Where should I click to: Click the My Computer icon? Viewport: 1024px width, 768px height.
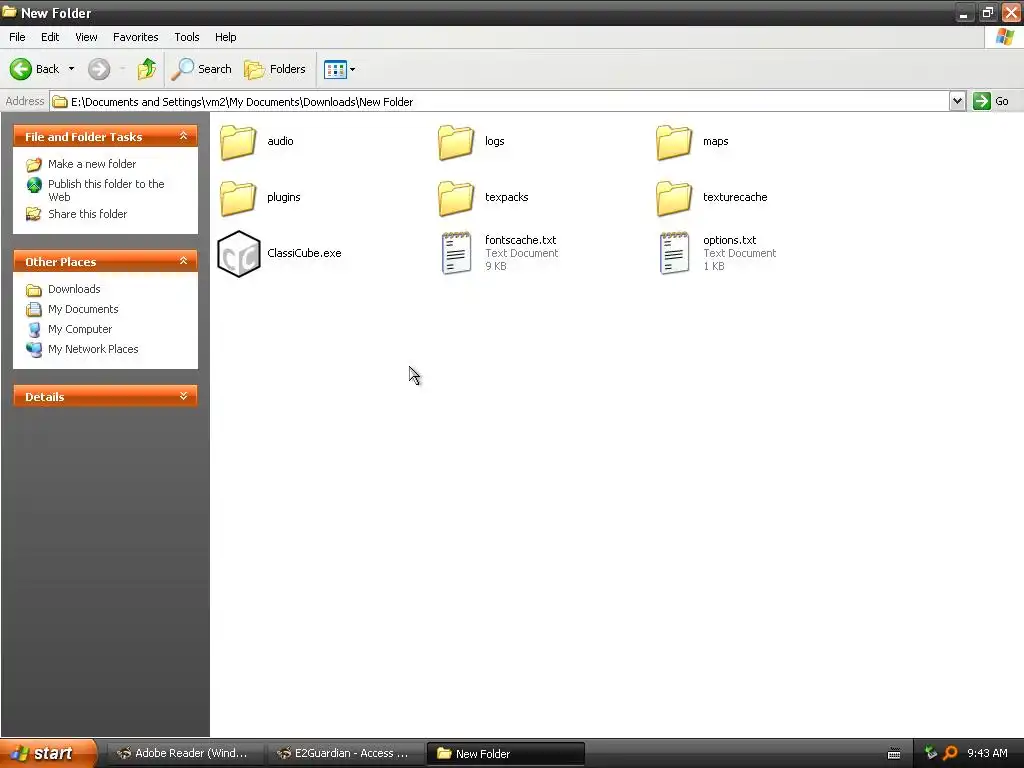point(34,330)
